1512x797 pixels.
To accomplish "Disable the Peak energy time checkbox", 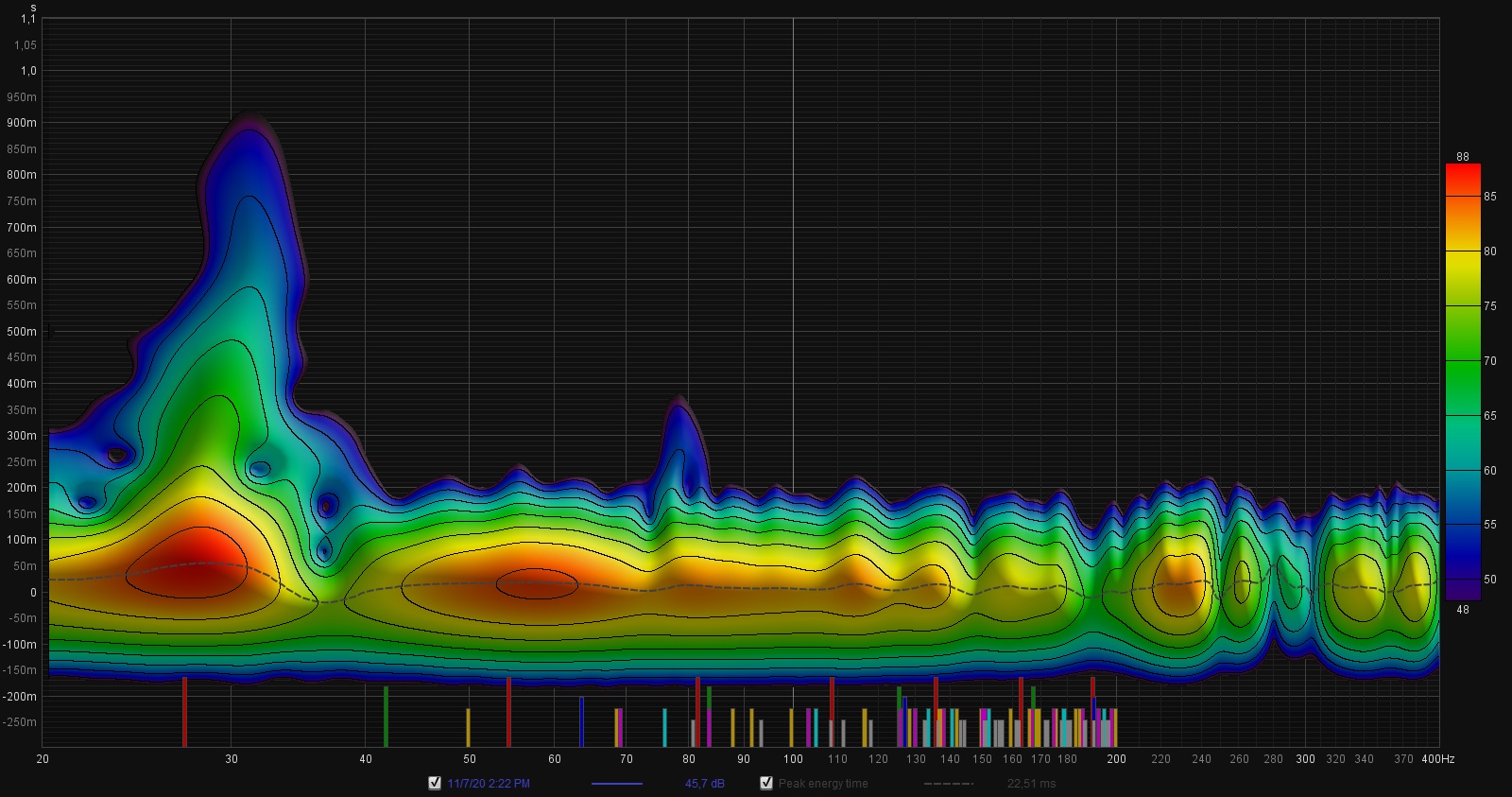I will (766, 783).
